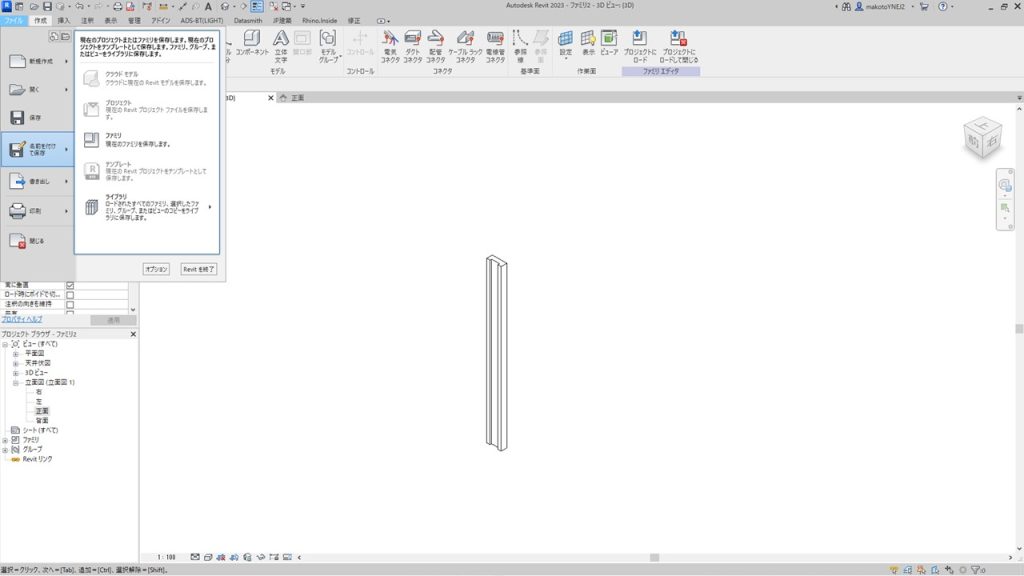Click the horizontal scrollbar thumb of the view
Image resolution: width=1024 pixels, height=576 pixels.
coord(654,557)
